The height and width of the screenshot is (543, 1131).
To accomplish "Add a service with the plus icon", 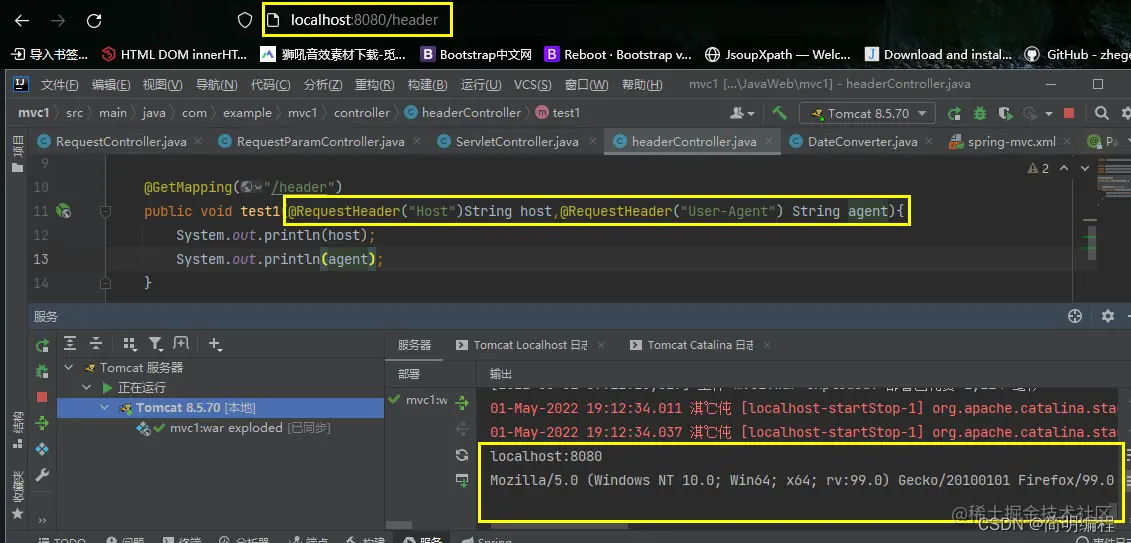I will (x=214, y=344).
